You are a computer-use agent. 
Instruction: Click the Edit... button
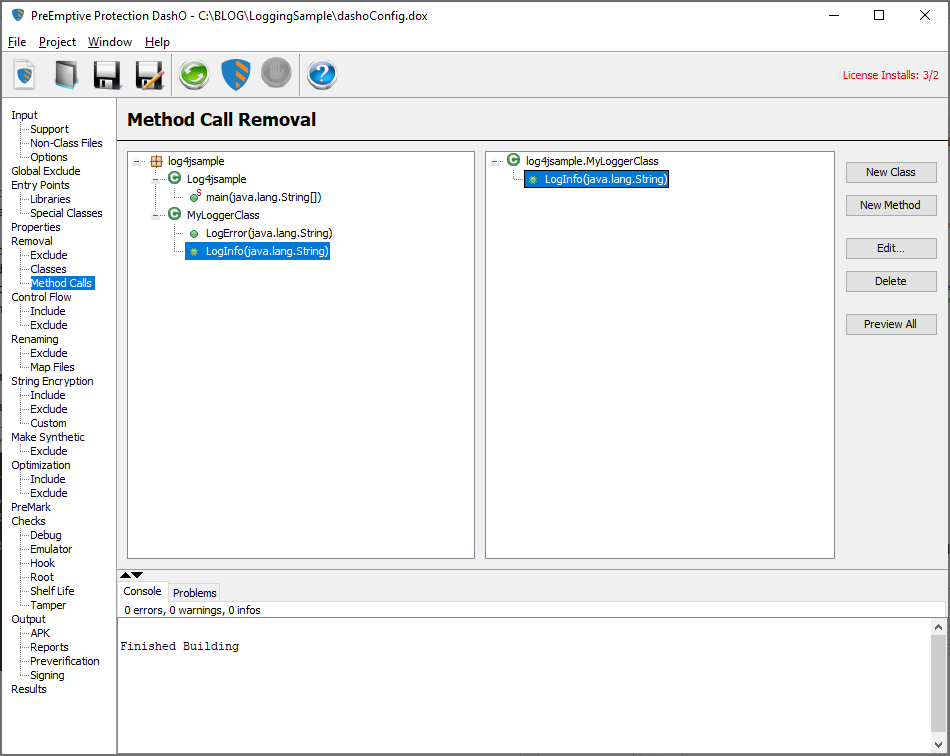click(891, 248)
